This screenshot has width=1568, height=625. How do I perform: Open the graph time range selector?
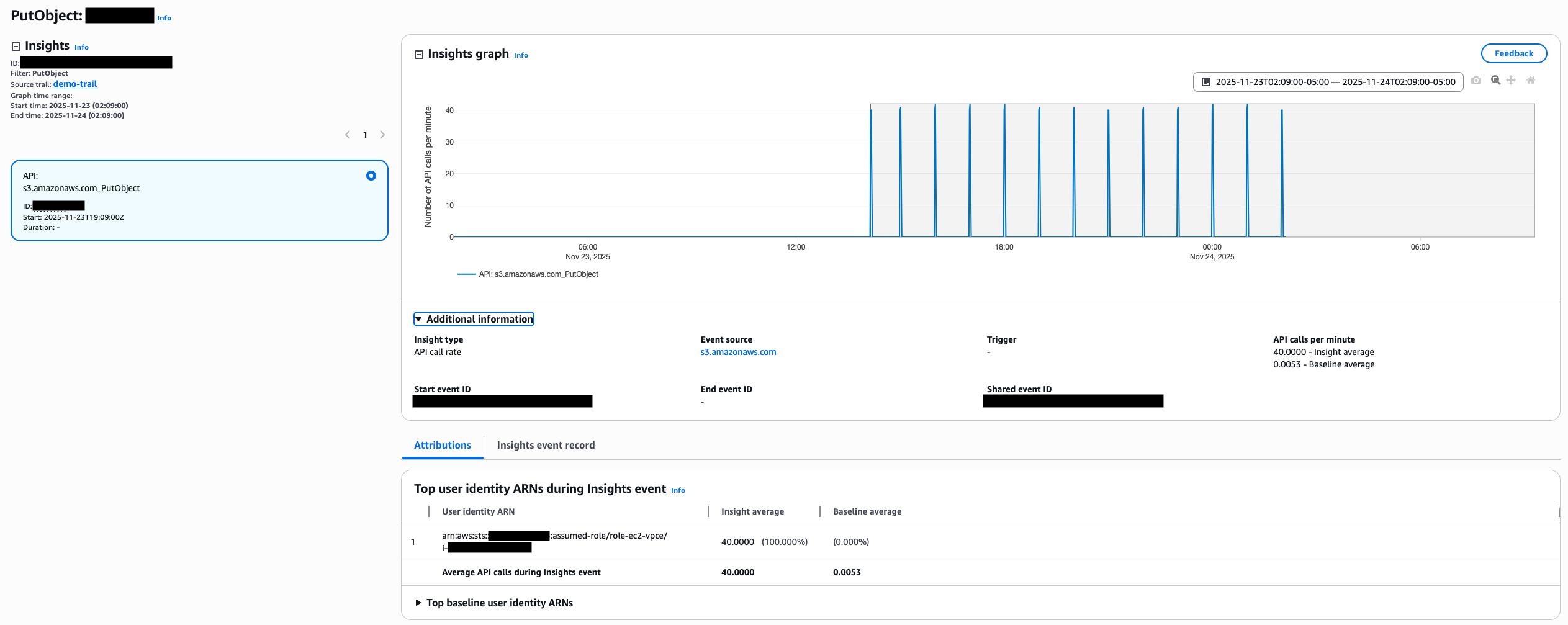tap(1328, 81)
